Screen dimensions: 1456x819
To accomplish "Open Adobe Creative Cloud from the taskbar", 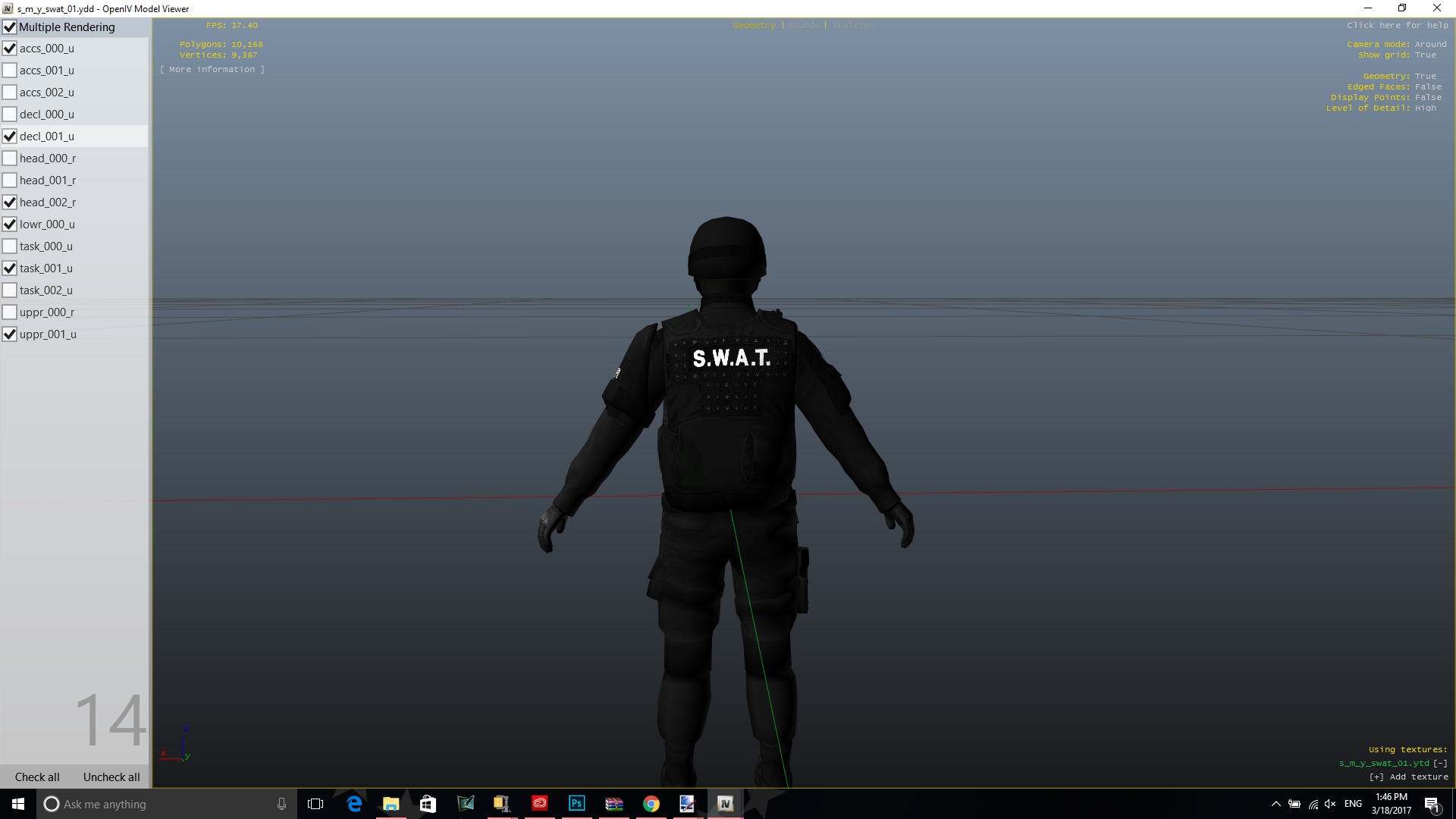I will pyautogui.click(x=540, y=804).
